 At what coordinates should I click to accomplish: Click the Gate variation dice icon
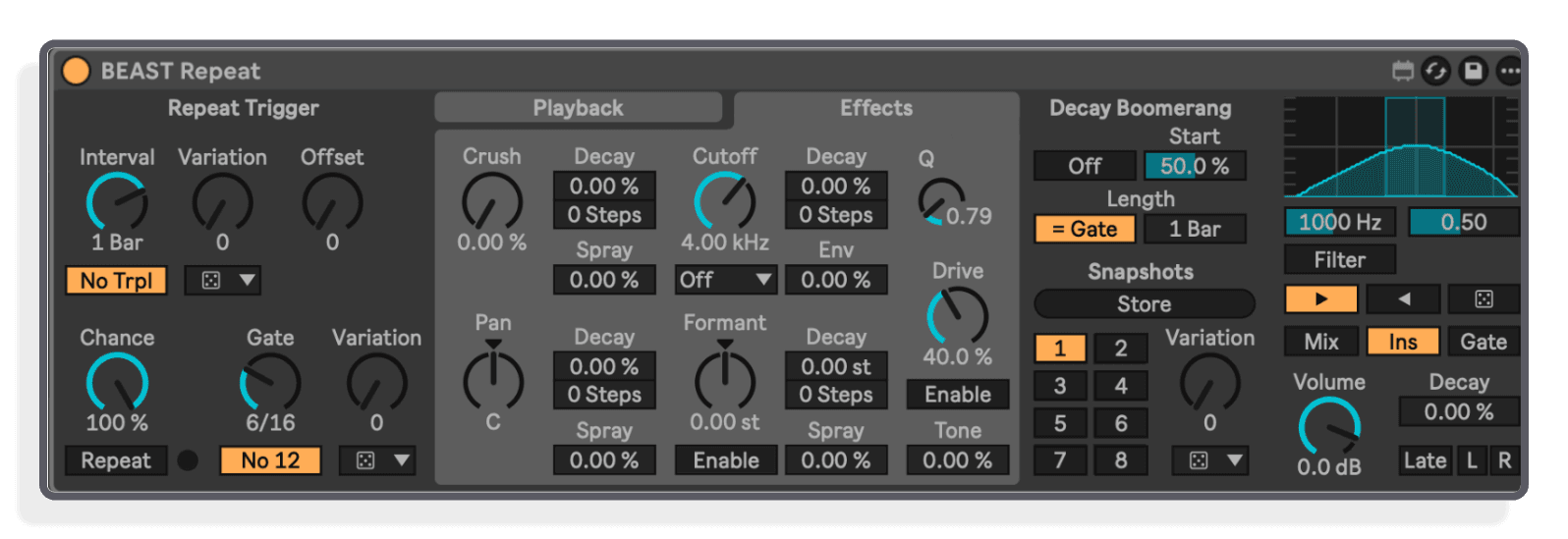pyautogui.click(x=365, y=460)
